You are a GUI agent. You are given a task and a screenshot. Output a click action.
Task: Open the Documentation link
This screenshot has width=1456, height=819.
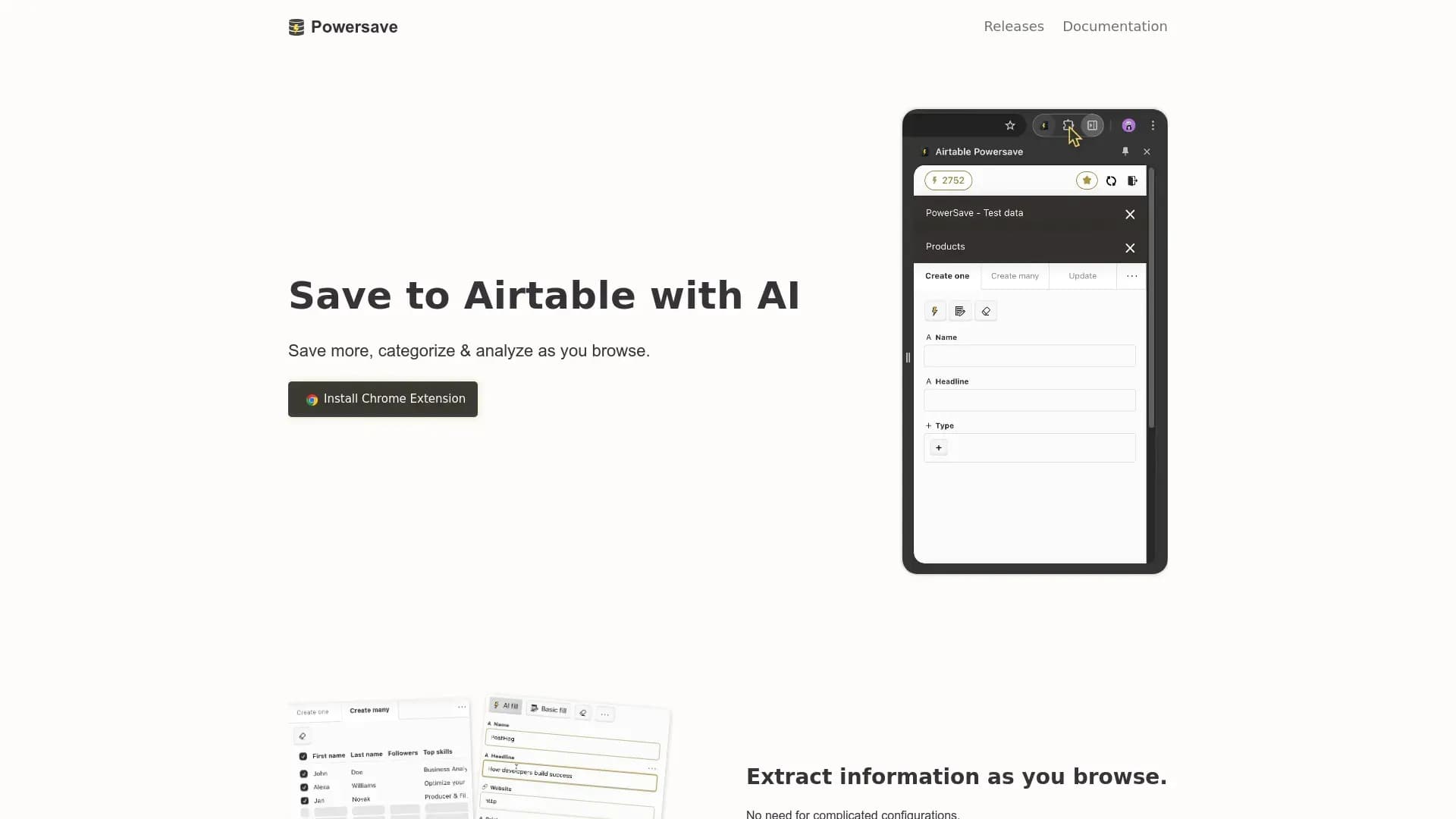click(x=1115, y=27)
